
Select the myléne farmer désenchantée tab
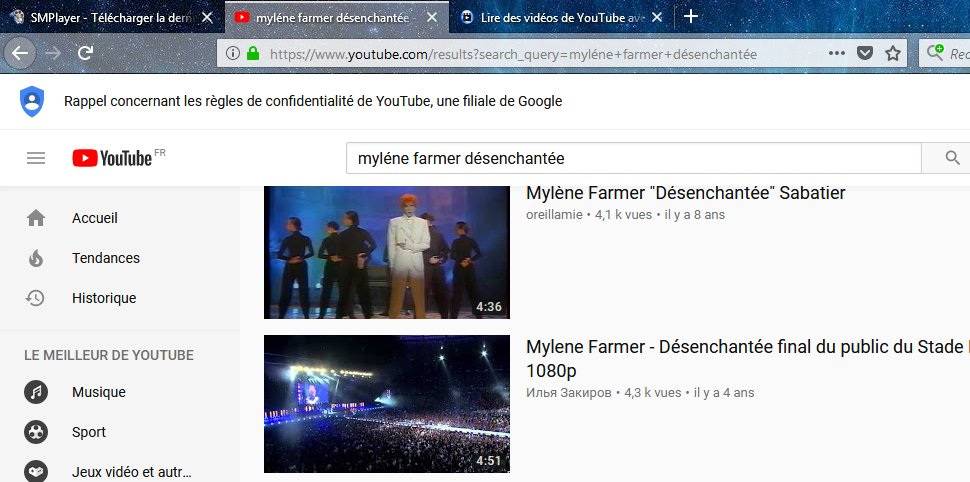(336, 17)
